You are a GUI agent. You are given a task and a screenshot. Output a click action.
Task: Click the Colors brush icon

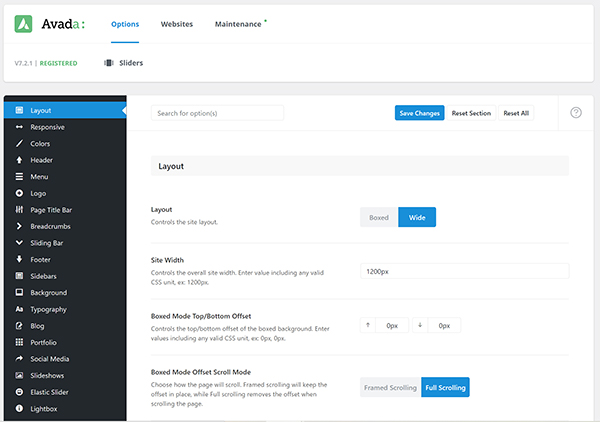tap(19, 143)
